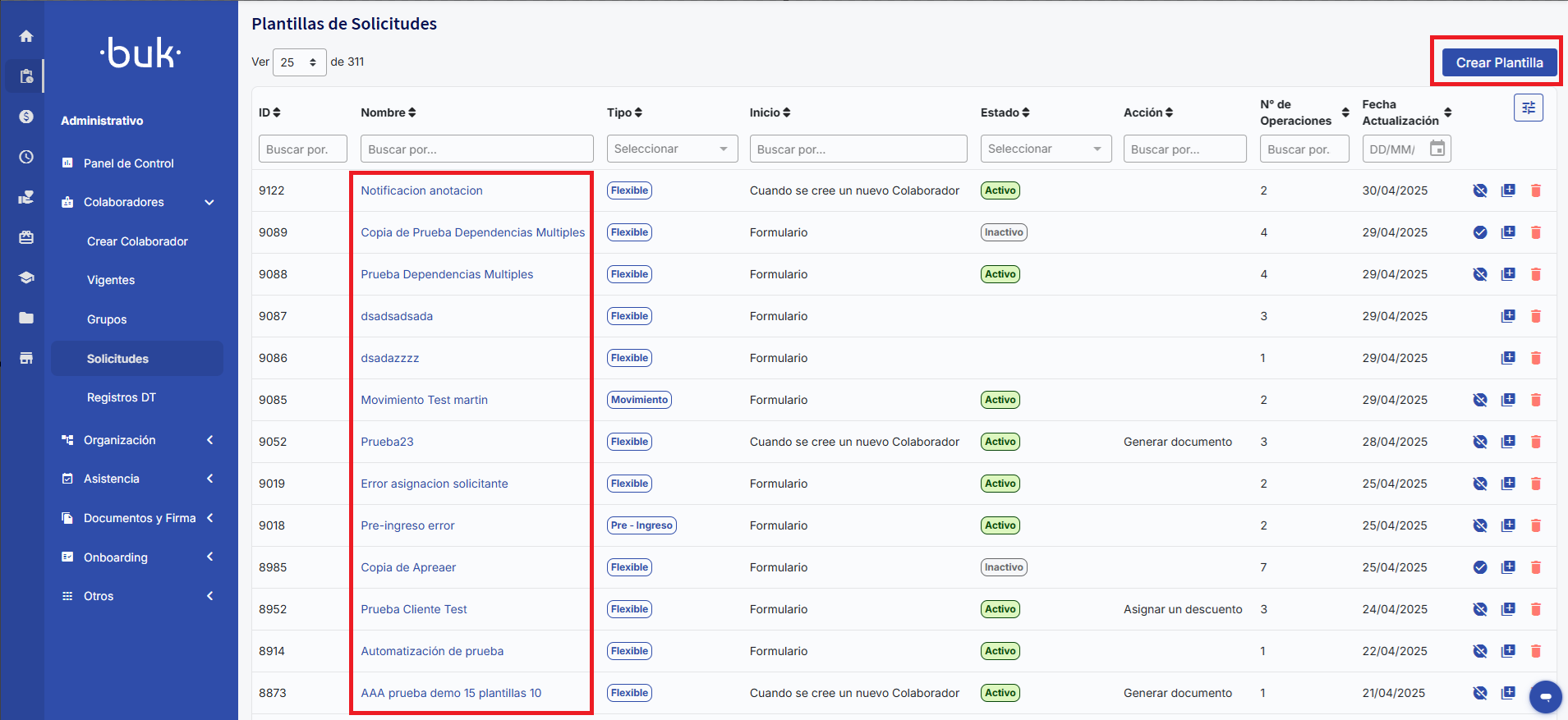Open the home icon in left rail
1568x720 pixels.
pos(26,36)
